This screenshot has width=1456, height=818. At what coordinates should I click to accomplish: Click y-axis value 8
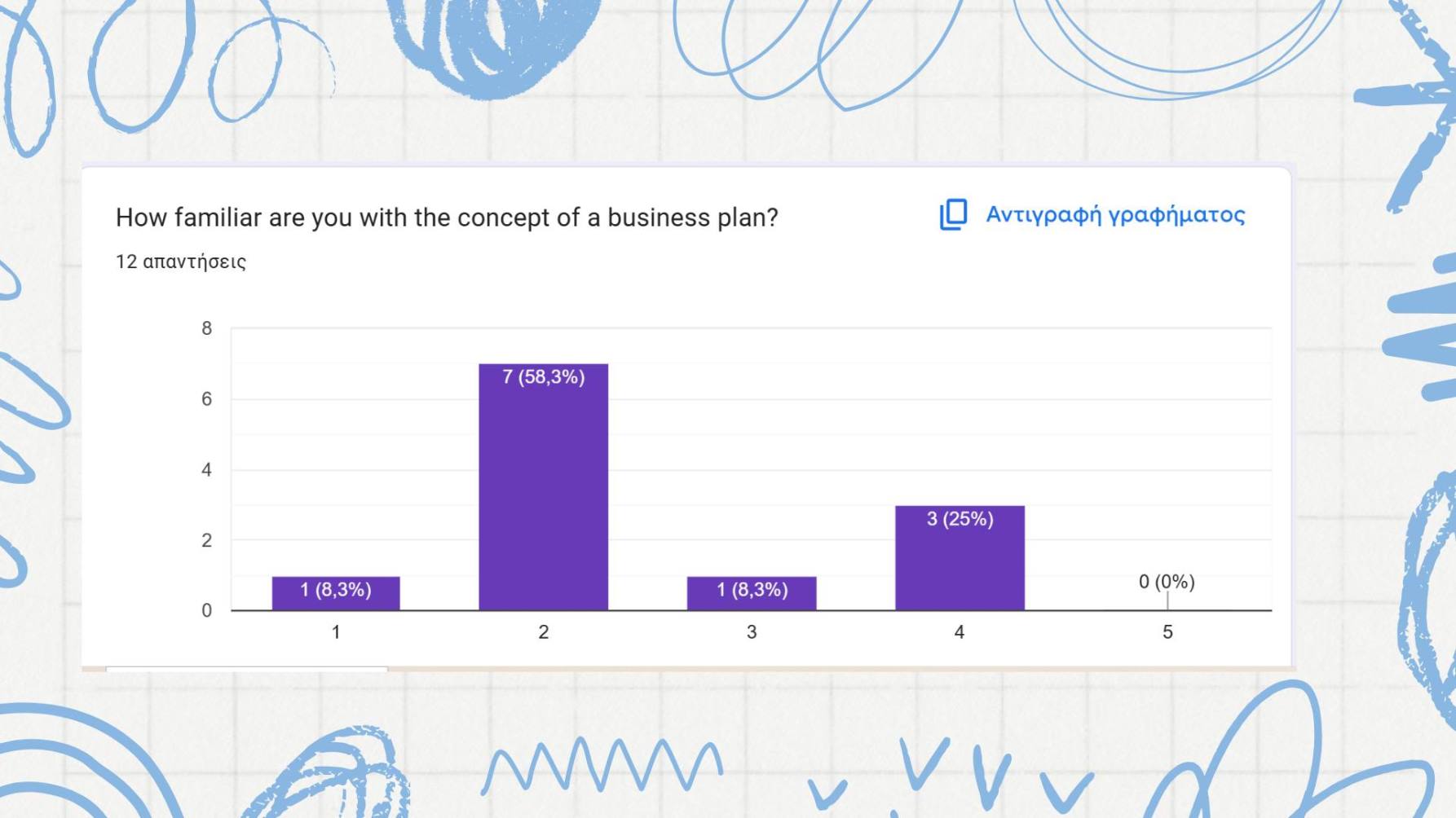(x=206, y=328)
